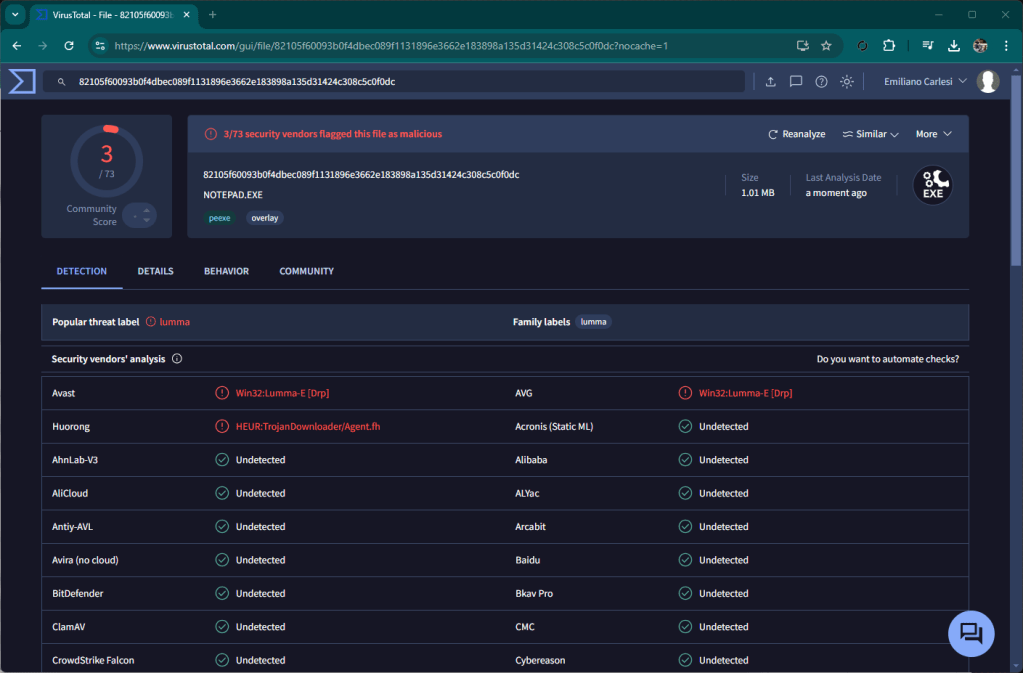
Task: Click the EXE file type icon
Action: pos(932,186)
